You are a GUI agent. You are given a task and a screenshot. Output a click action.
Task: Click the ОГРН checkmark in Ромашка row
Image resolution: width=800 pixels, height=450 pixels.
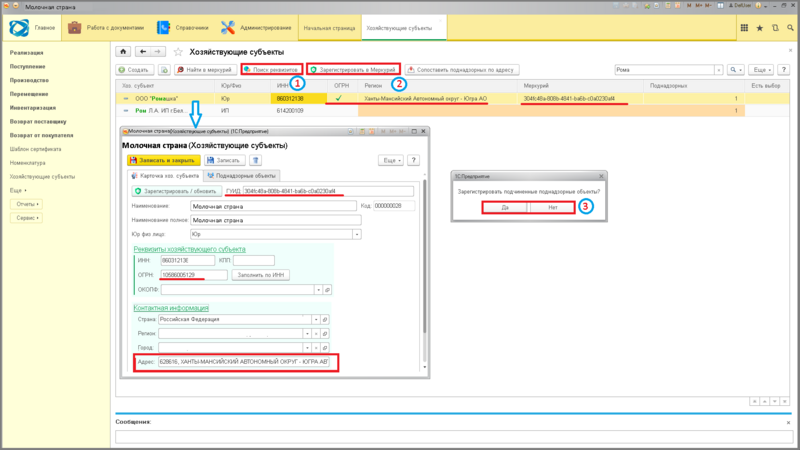pos(339,98)
